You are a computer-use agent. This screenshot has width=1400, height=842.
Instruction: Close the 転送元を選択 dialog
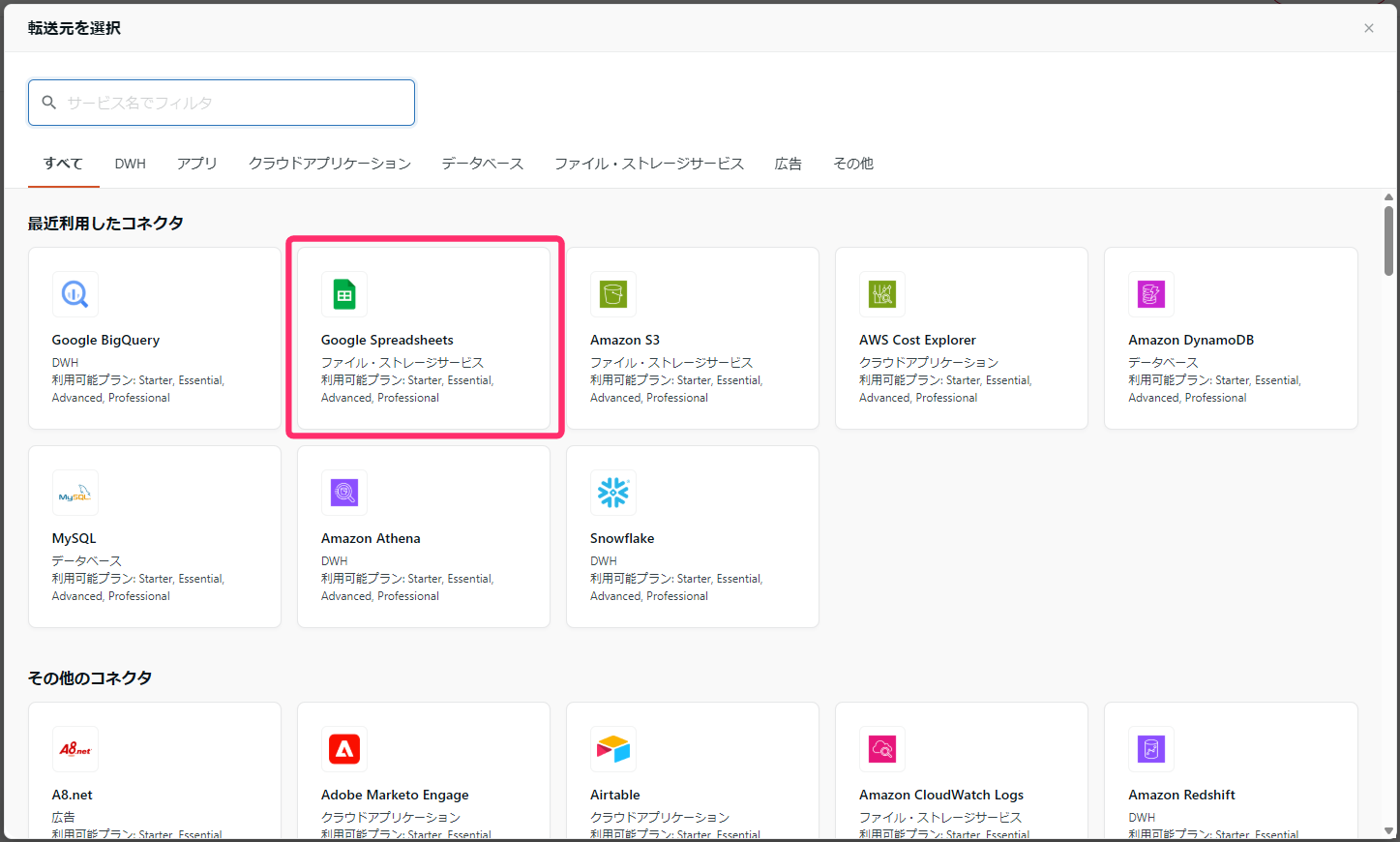point(1369,28)
